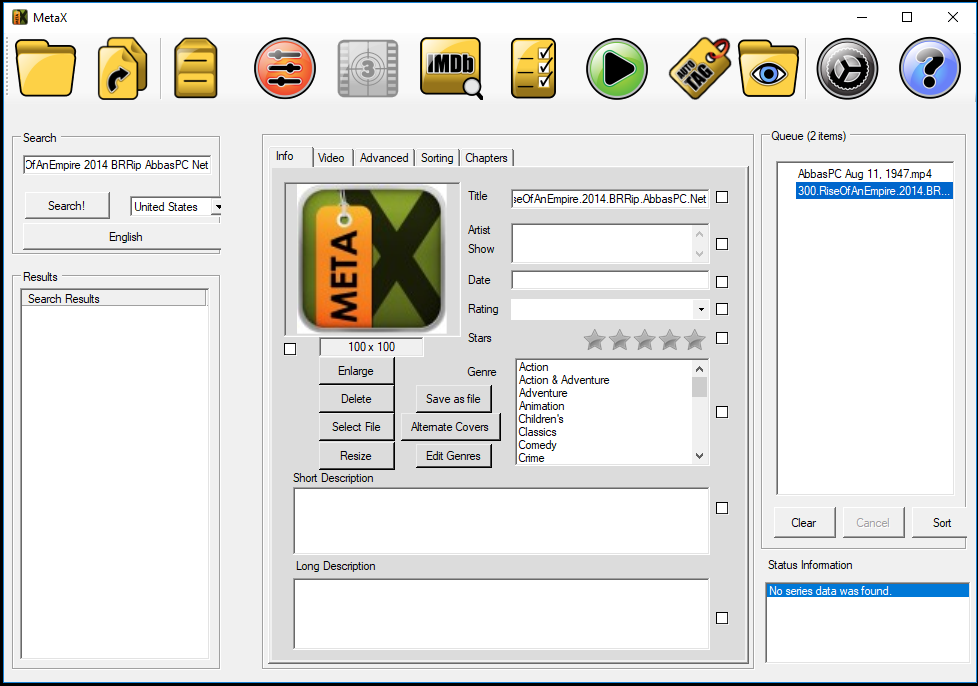Select Comedy in the Genre list
The image size is (978, 686).
point(538,445)
